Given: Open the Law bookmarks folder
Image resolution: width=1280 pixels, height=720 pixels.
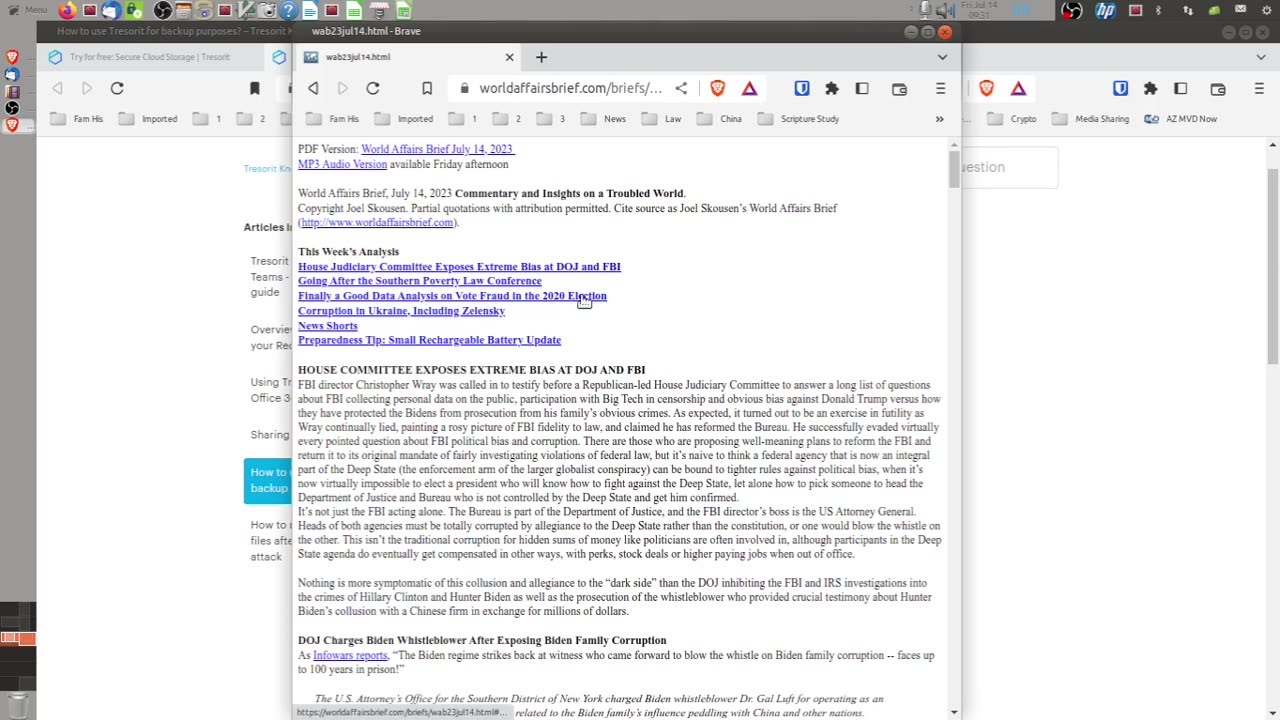Looking at the screenshot, I should click(x=662, y=119).
